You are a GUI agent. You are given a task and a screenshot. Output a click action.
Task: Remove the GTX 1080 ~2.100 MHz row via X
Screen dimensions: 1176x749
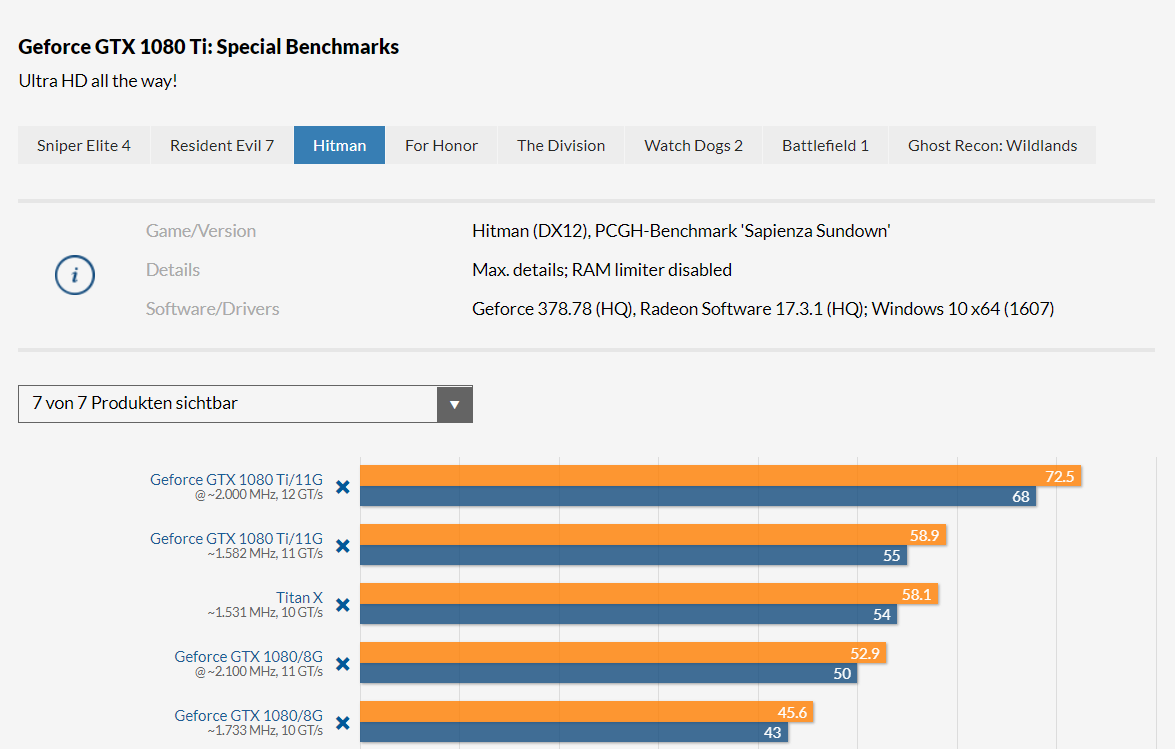[x=343, y=664]
